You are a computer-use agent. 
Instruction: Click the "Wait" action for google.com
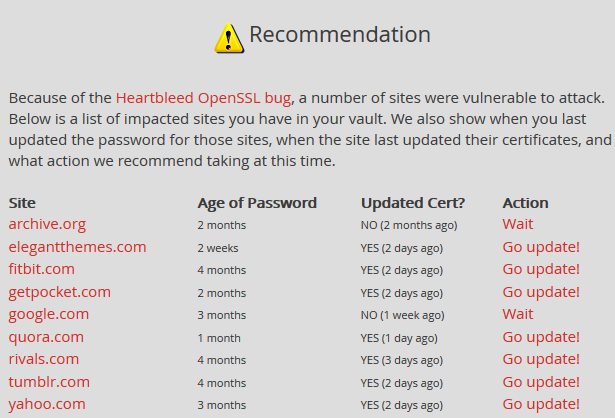(518, 314)
